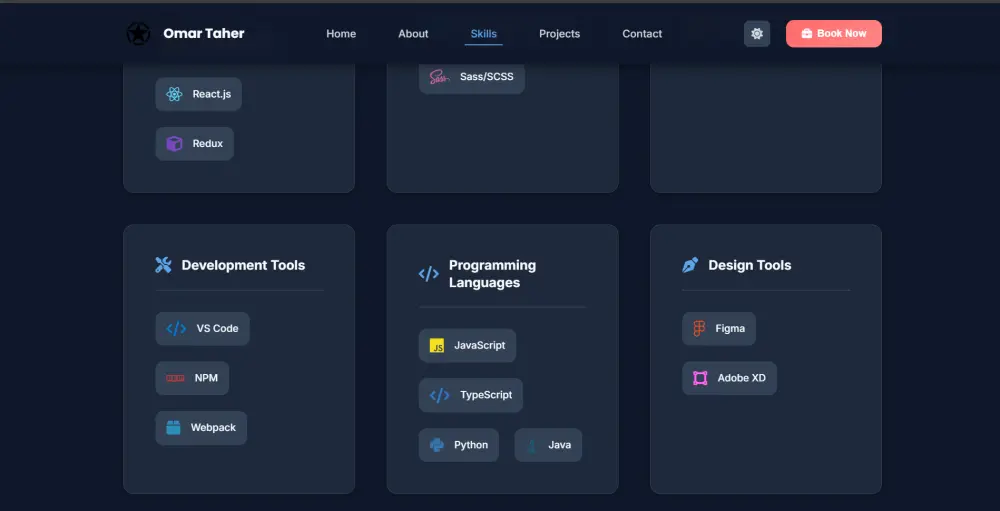The height and width of the screenshot is (511, 1000).
Task: Select the Redux skill label
Action: (x=208, y=144)
